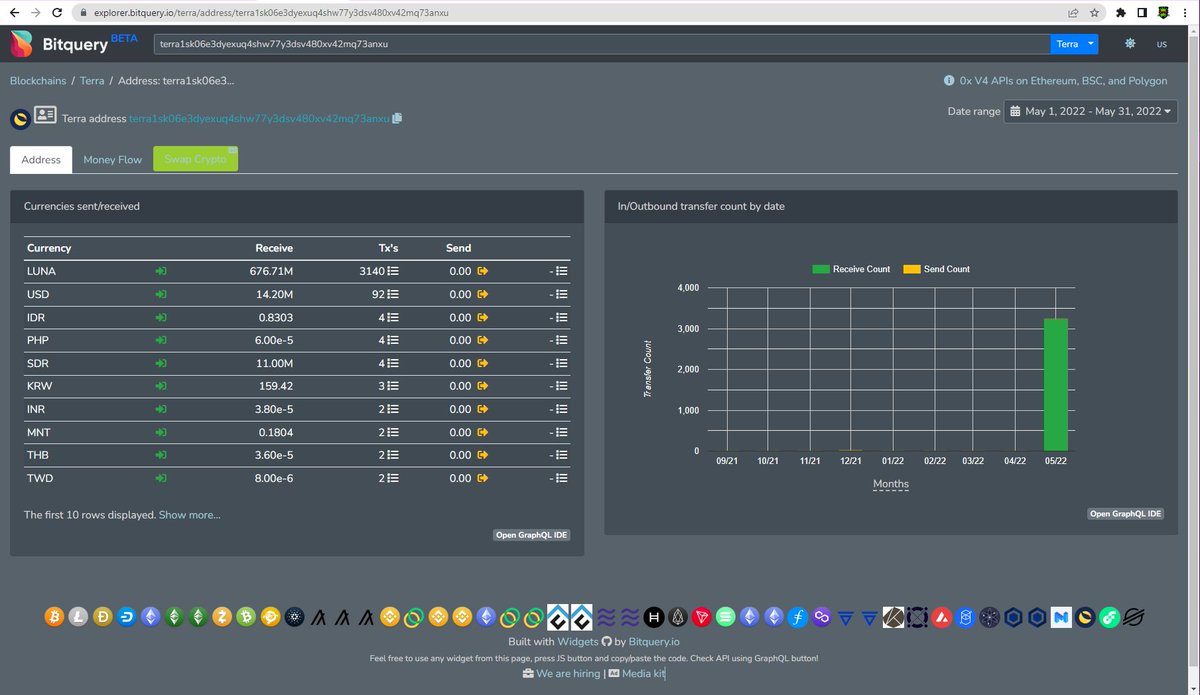This screenshot has height=695, width=1200.
Task: Open the date range picker dropdown
Action: (x=1091, y=111)
